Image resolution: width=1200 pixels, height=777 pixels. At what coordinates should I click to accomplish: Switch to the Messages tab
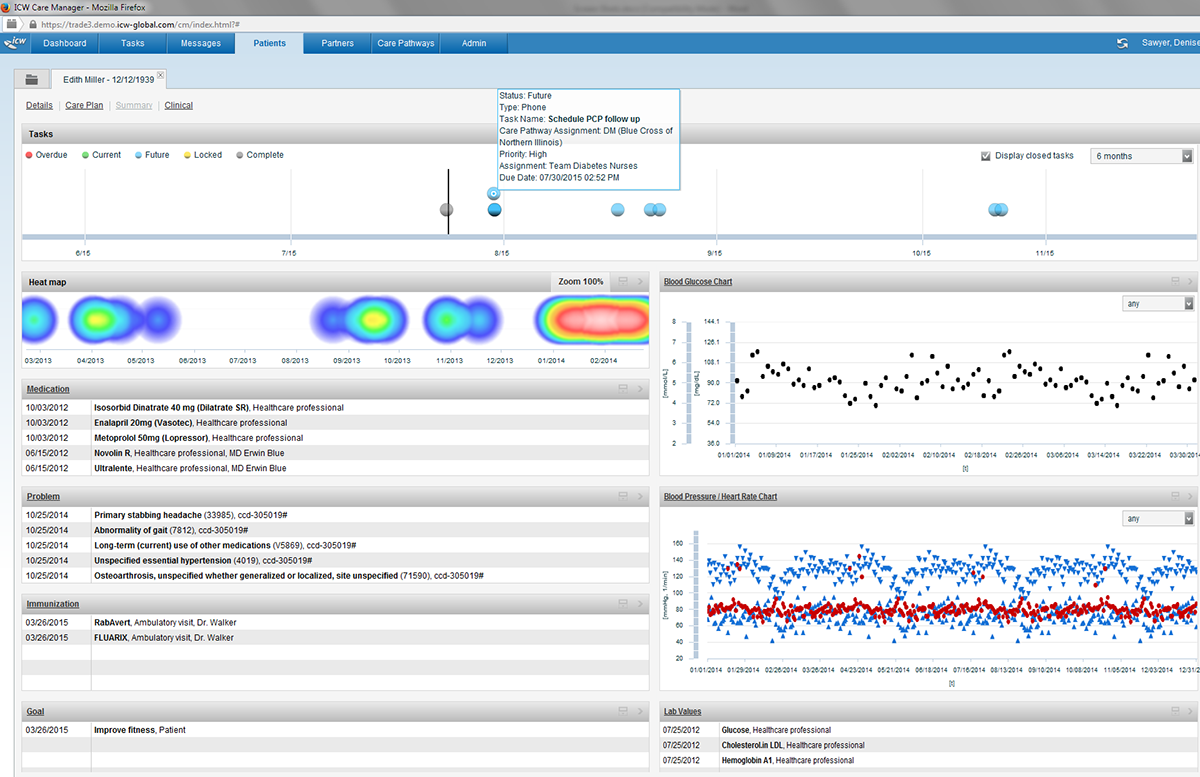pos(201,43)
